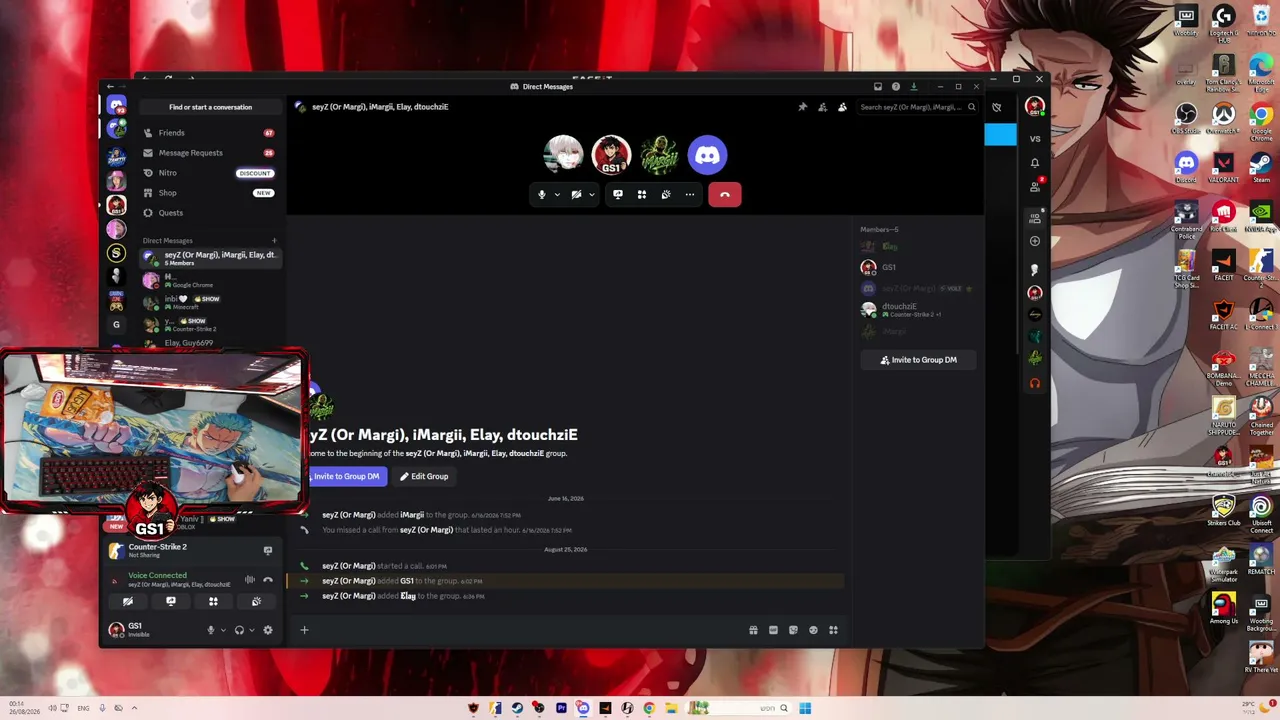This screenshot has width=1280, height=720.
Task: Open more call options menu
Action: point(690,195)
